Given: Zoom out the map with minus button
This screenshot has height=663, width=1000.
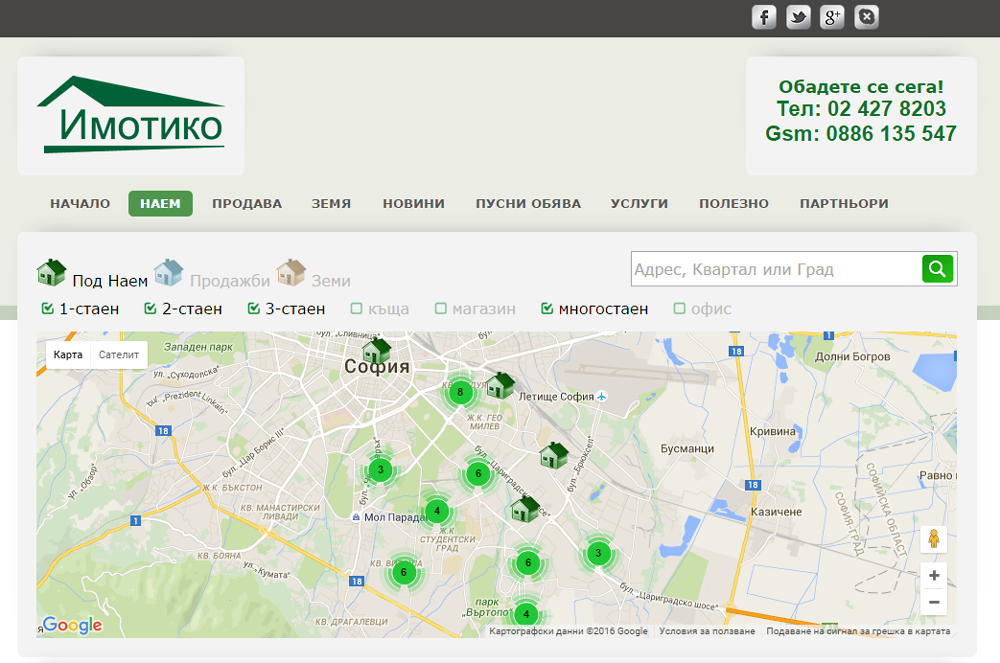Looking at the screenshot, I should click(x=934, y=602).
